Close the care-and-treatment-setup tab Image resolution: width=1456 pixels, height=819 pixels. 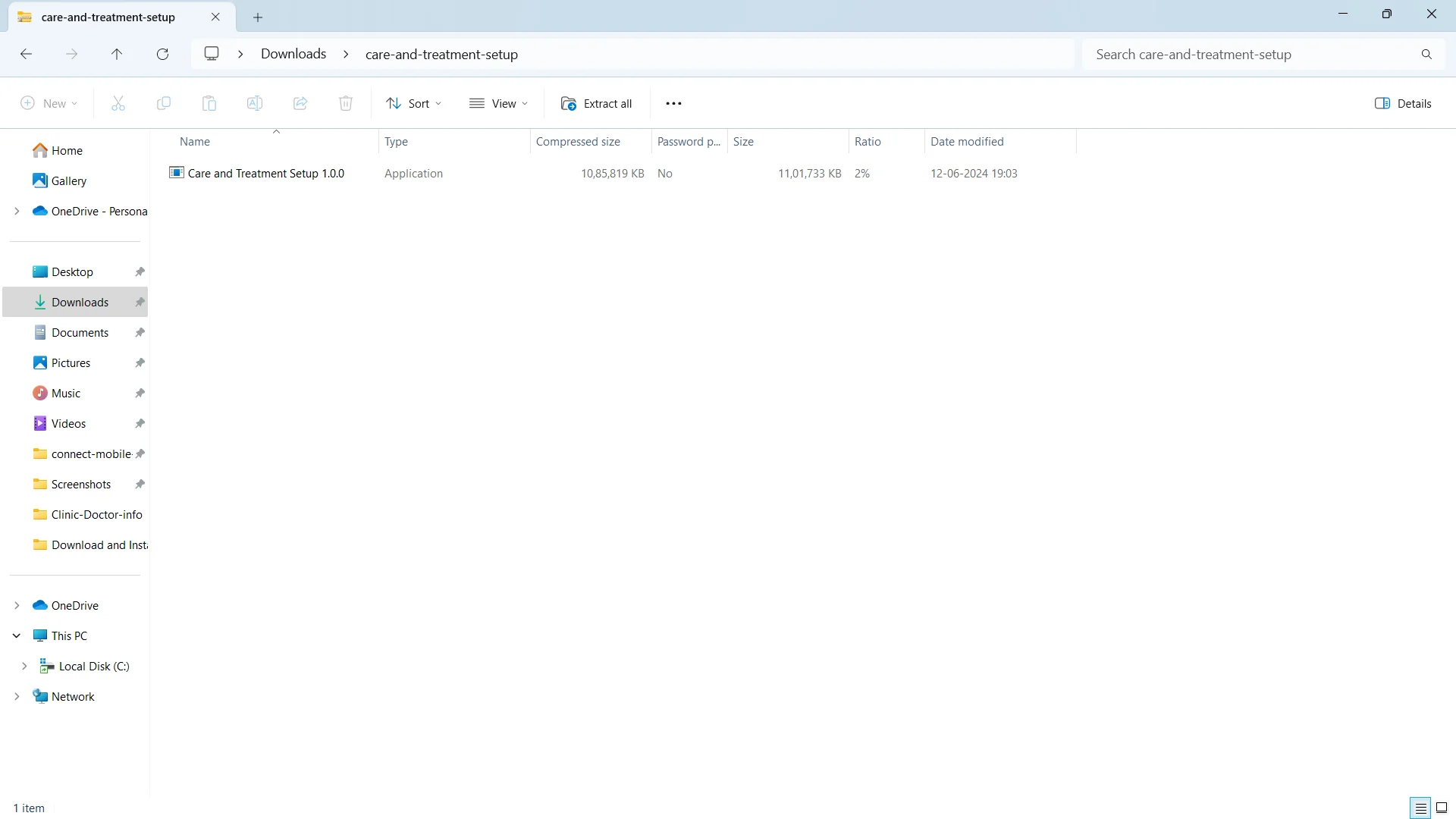(215, 17)
